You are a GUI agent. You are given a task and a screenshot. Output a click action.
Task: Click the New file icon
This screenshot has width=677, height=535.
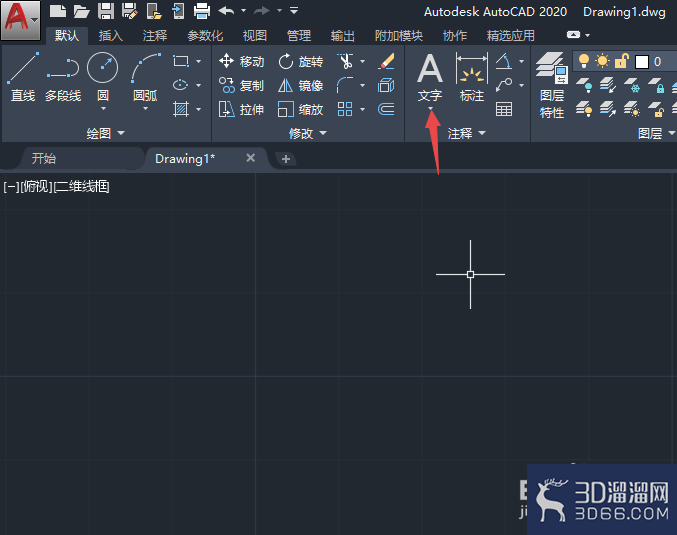pos(58,11)
